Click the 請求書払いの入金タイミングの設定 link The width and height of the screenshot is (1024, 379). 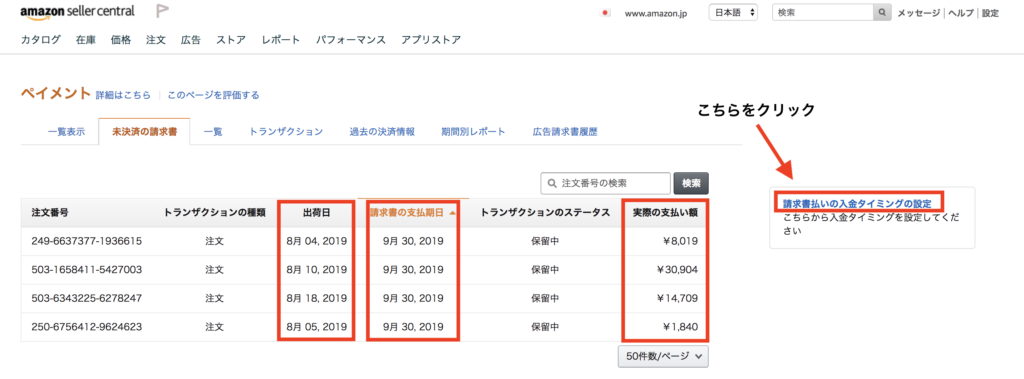(x=857, y=203)
